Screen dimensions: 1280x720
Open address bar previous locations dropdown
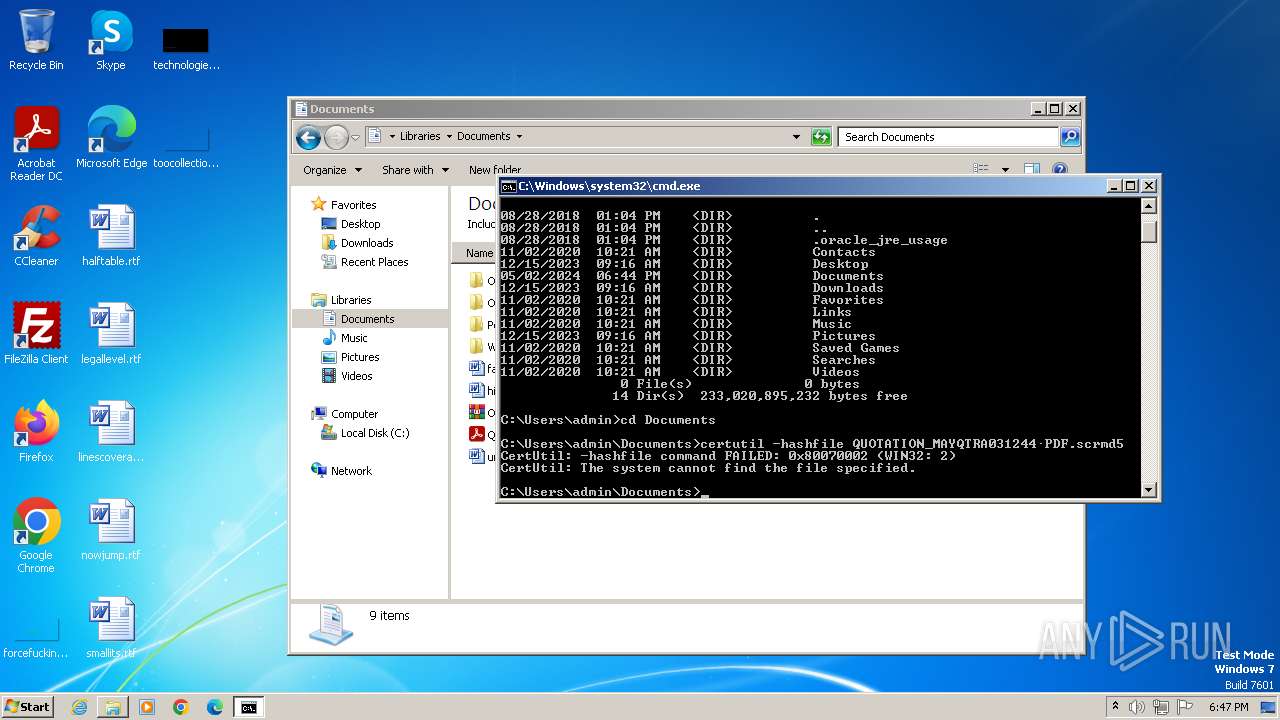tap(796, 137)
